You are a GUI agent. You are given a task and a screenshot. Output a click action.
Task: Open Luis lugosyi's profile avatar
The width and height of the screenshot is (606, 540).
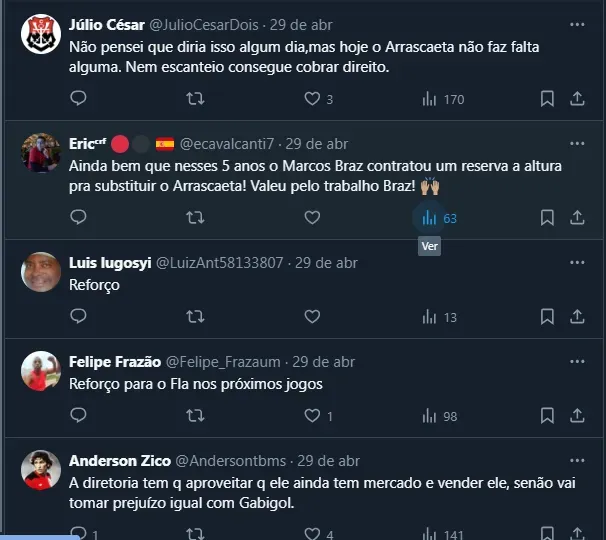click(x=41, y=272)
